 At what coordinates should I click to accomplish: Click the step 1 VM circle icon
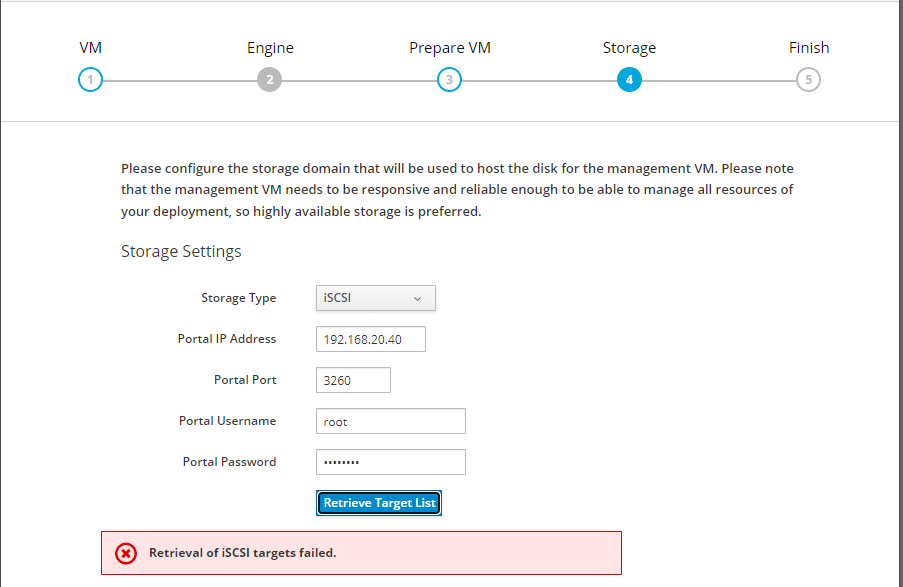click(x=90, y=79)
